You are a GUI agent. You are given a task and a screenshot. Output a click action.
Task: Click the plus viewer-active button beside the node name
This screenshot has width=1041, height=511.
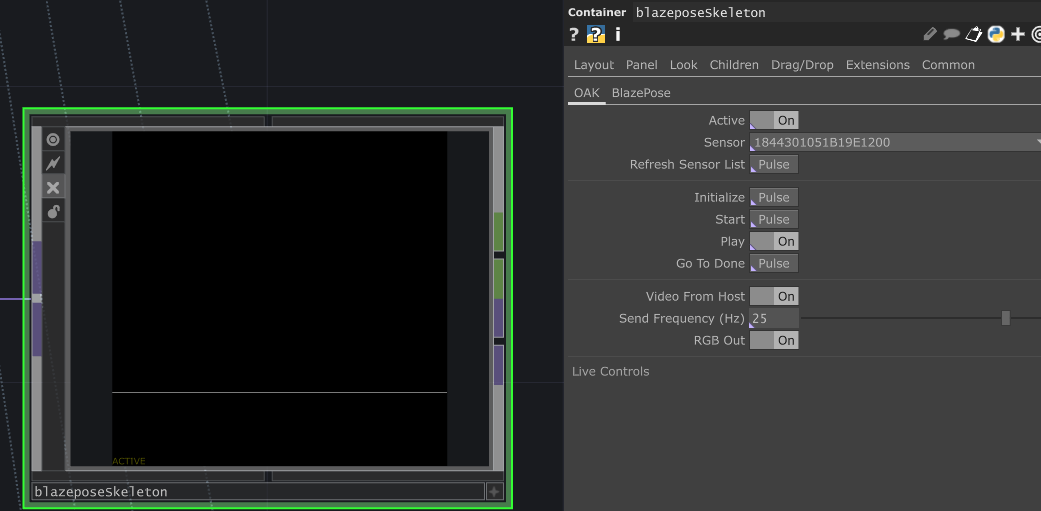[494, 492]
